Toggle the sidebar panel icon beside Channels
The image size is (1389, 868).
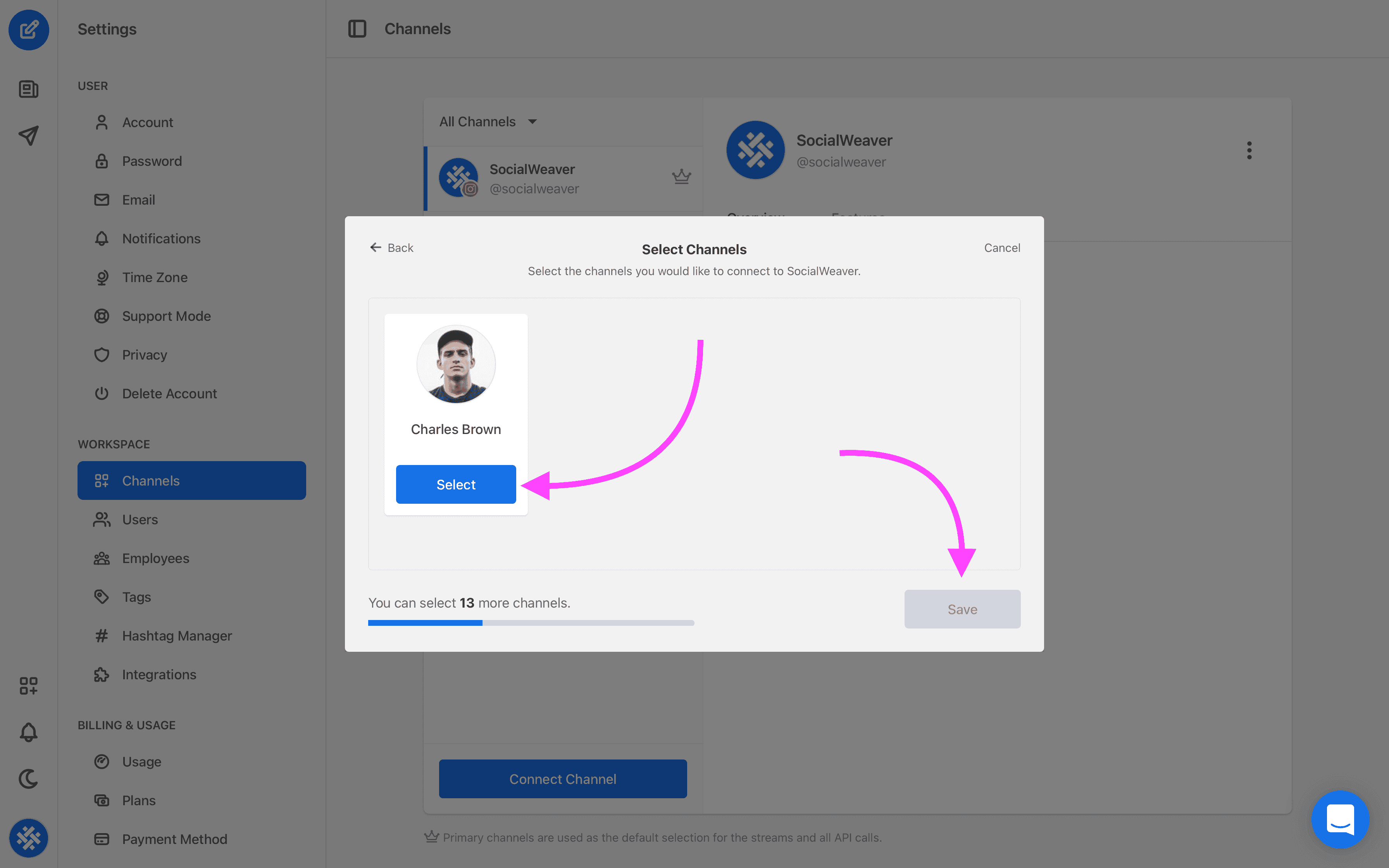(x=357, y=29)
